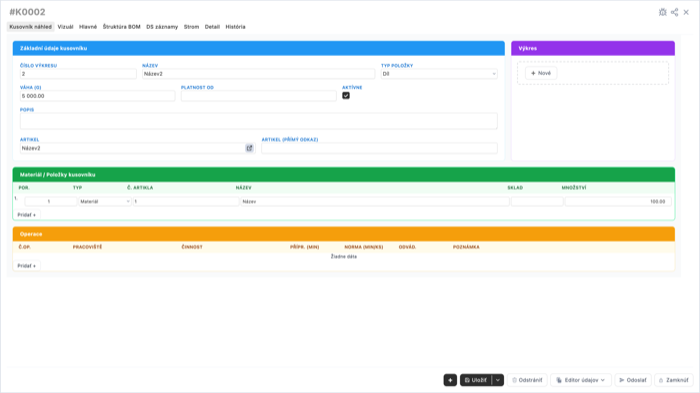Go to the DS záznamy tab
700x393 pixels.
click(162, 27)
